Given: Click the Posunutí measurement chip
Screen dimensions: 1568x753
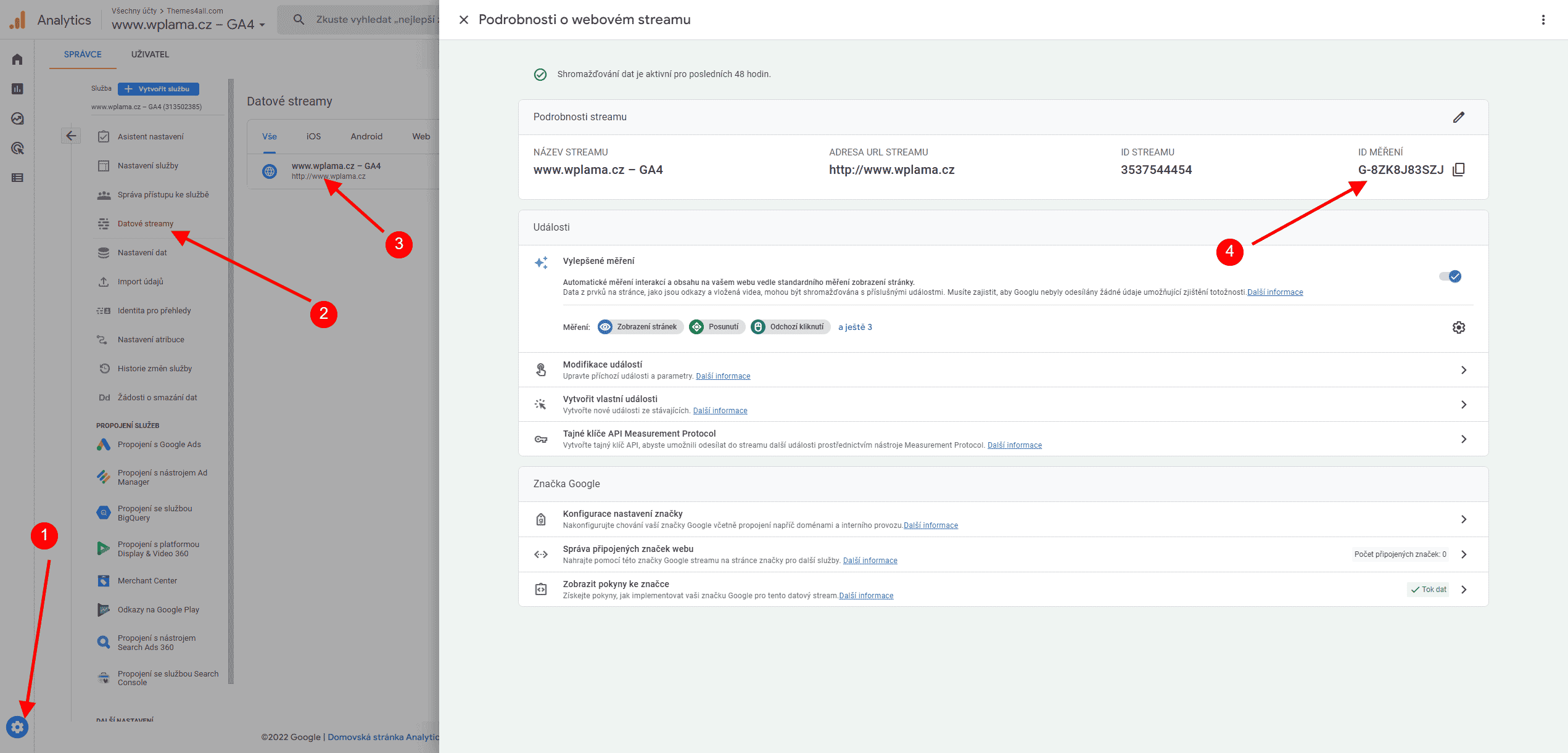Looking at the screenshot, I should [x=717, y=327].
